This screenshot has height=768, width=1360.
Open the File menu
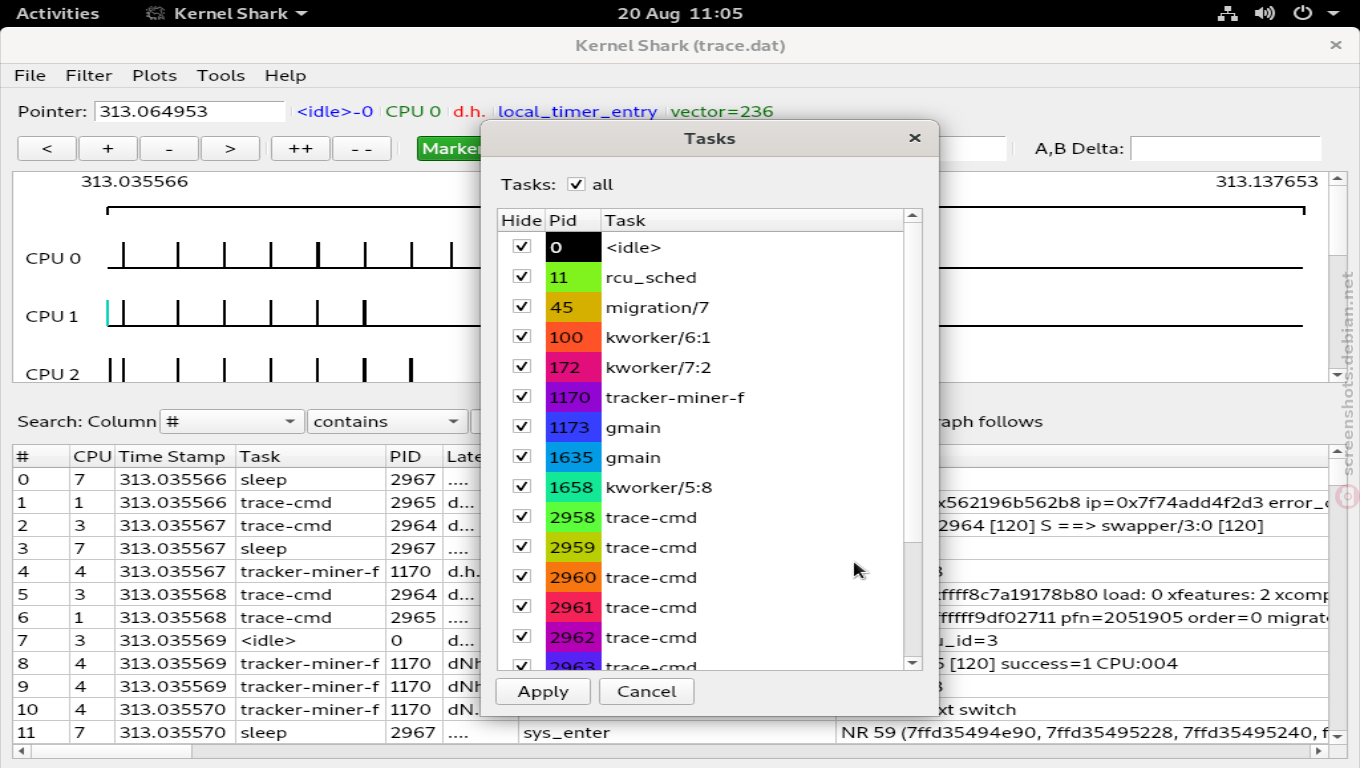tap(30, 75)
